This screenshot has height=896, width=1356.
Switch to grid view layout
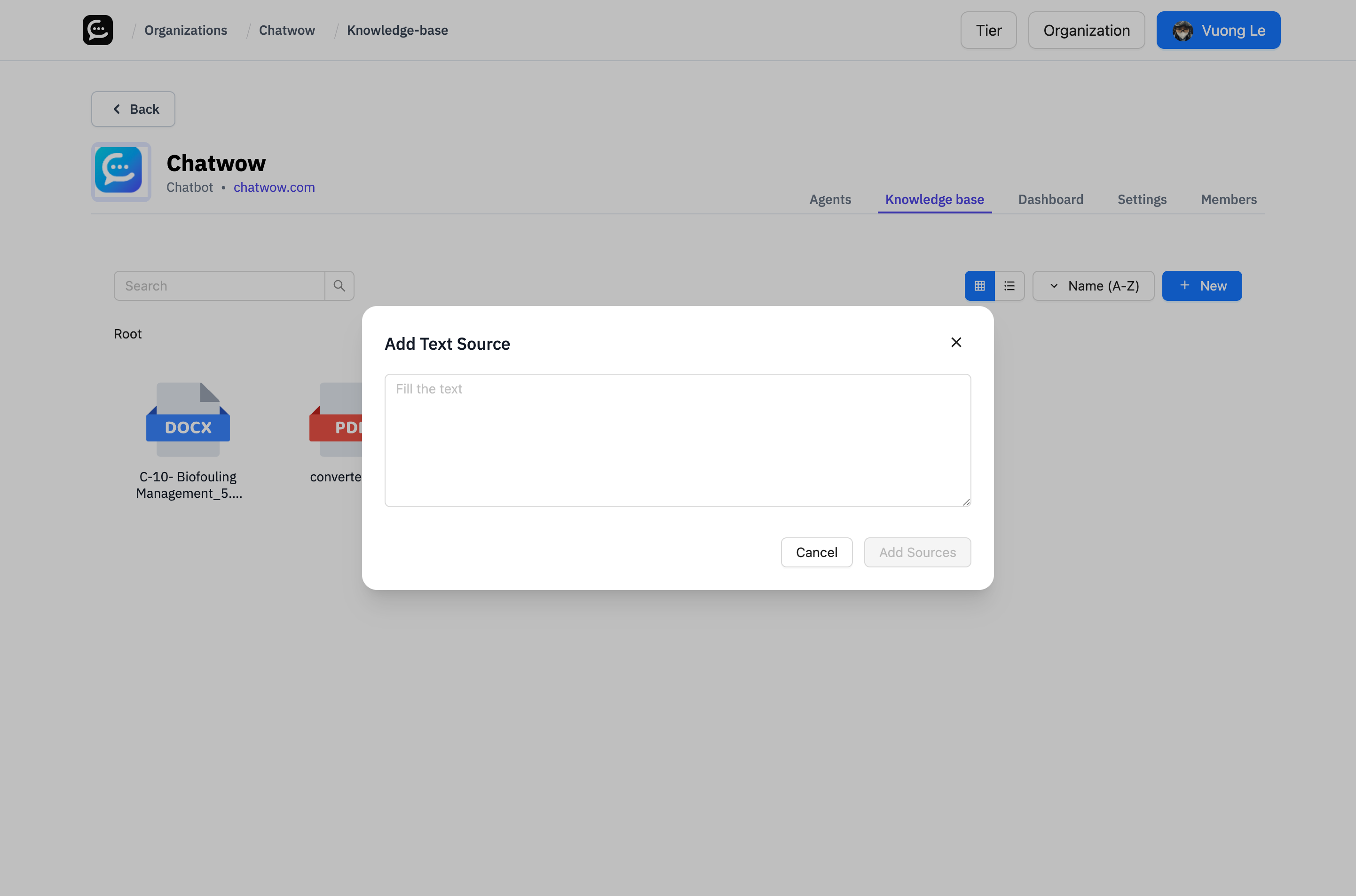pyautogui.click(x=979, y=285)
